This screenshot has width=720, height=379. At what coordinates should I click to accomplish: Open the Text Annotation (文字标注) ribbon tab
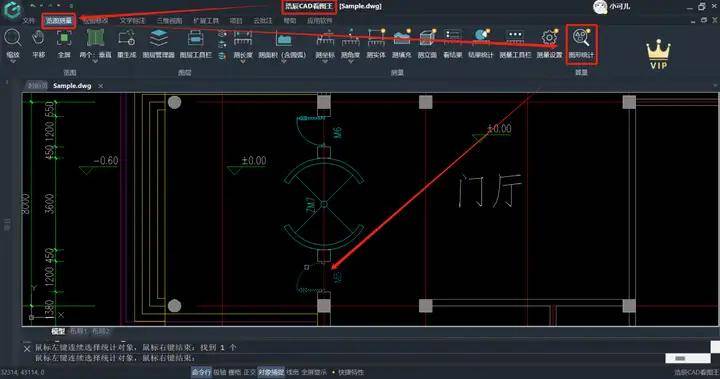coord(132,21)
